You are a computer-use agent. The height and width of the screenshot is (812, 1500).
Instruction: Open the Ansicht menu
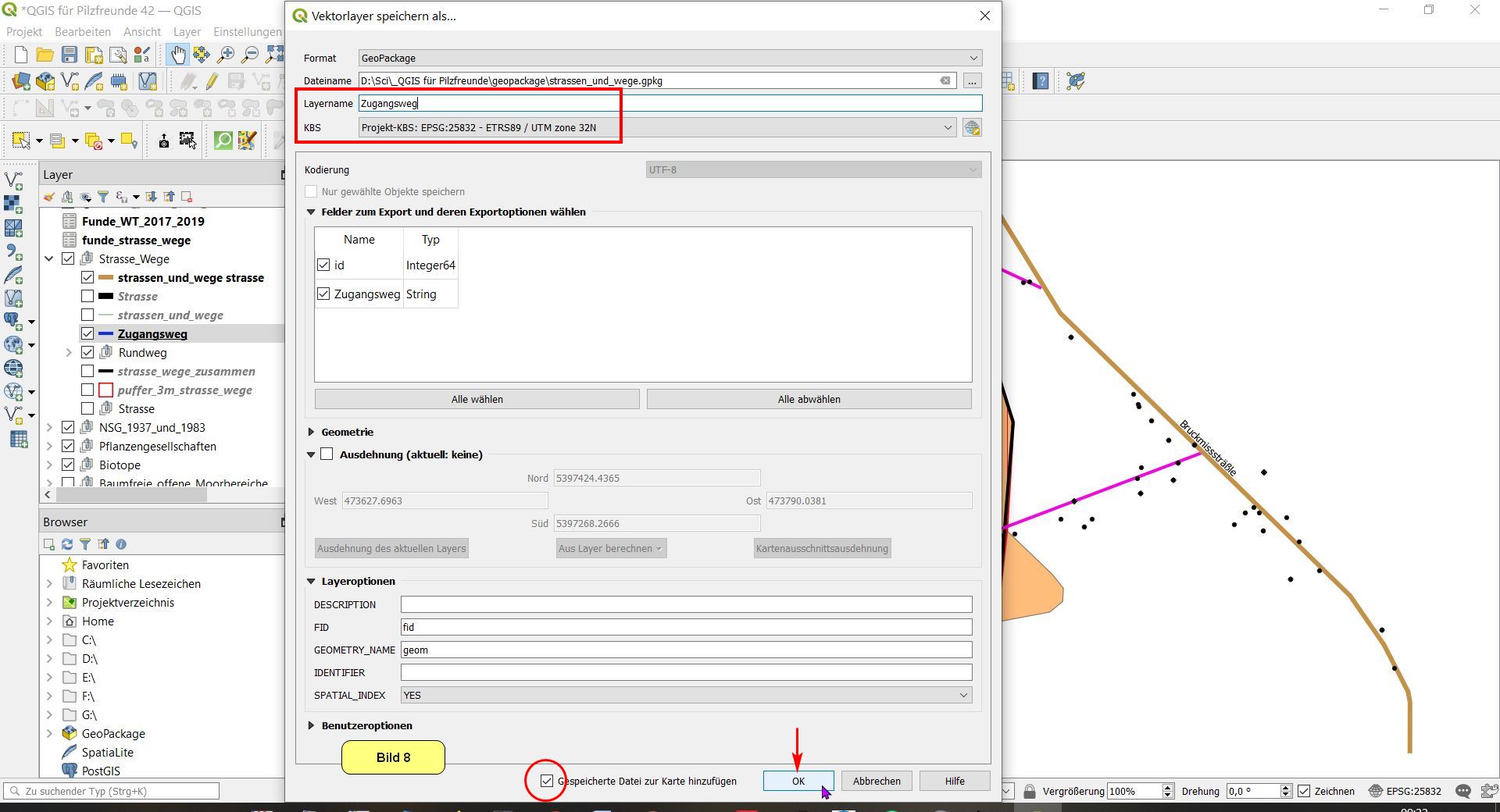pyautogui.click(x=142, y=32)
